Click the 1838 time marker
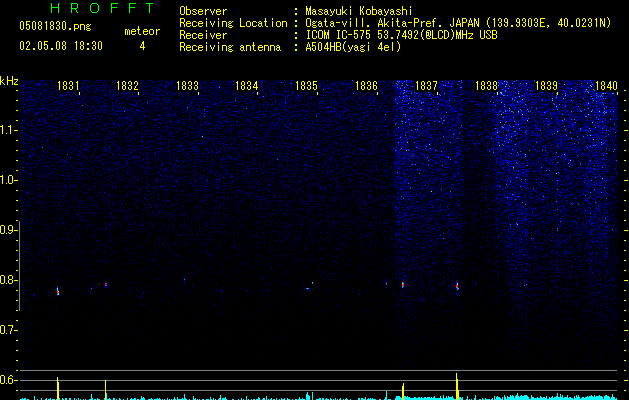Viewport: 629px width, 400px height. tap(486, 86)
